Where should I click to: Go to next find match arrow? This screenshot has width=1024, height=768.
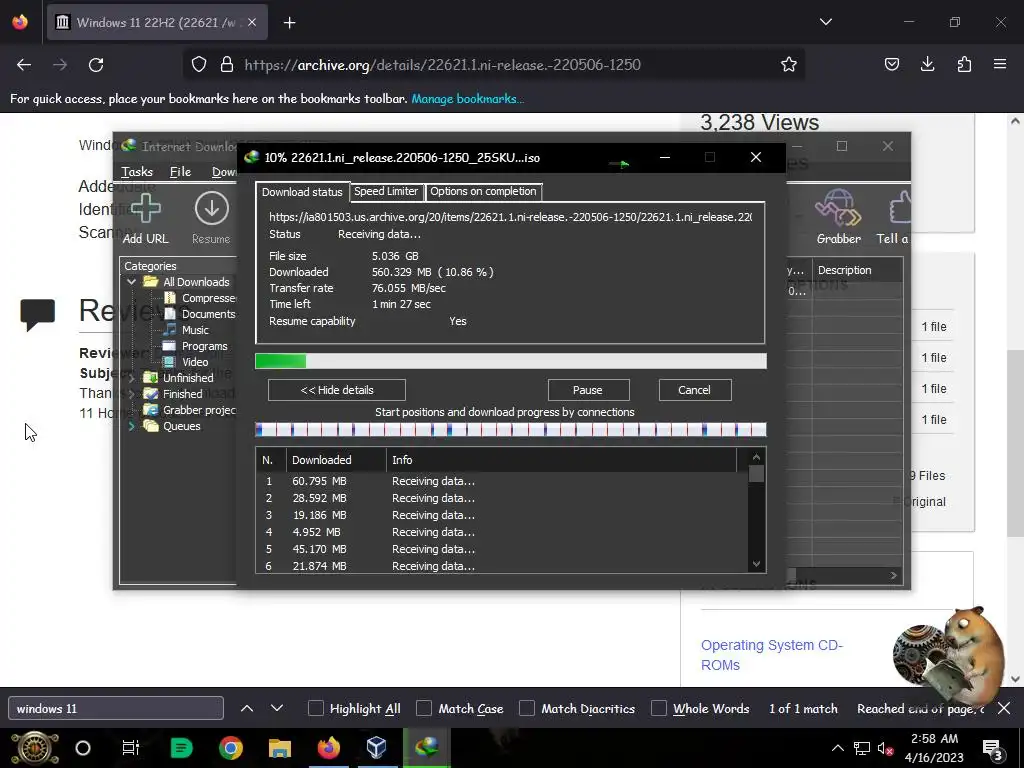point(277,708)
